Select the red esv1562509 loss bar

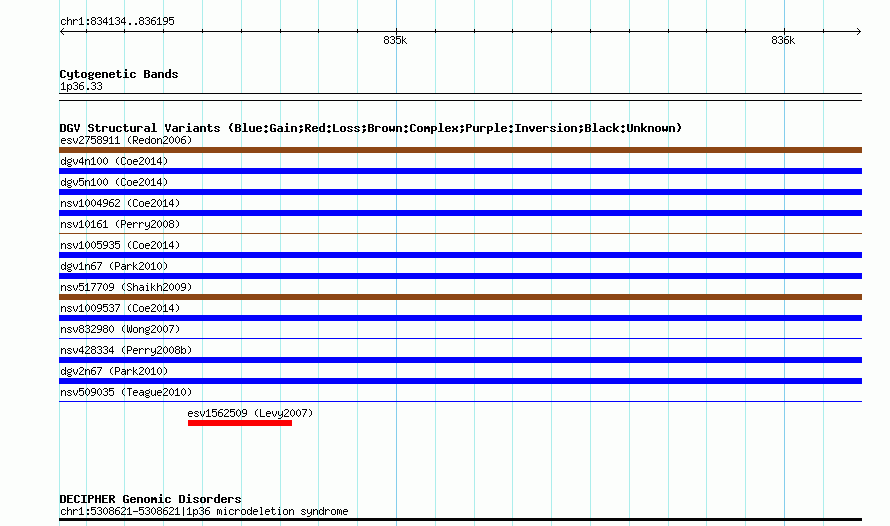pos(240,423)
